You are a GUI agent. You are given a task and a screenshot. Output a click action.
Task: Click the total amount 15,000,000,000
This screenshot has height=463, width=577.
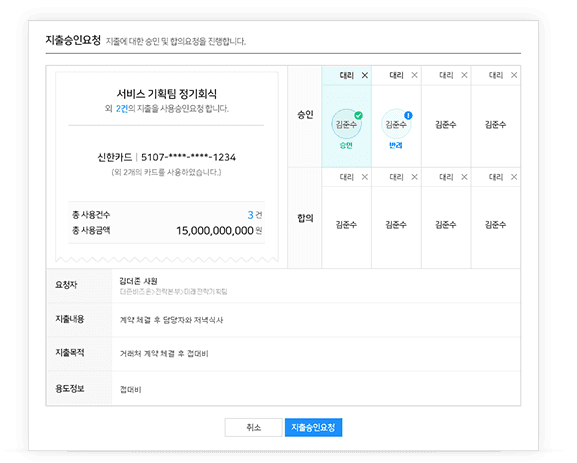[x=215, y=231]
